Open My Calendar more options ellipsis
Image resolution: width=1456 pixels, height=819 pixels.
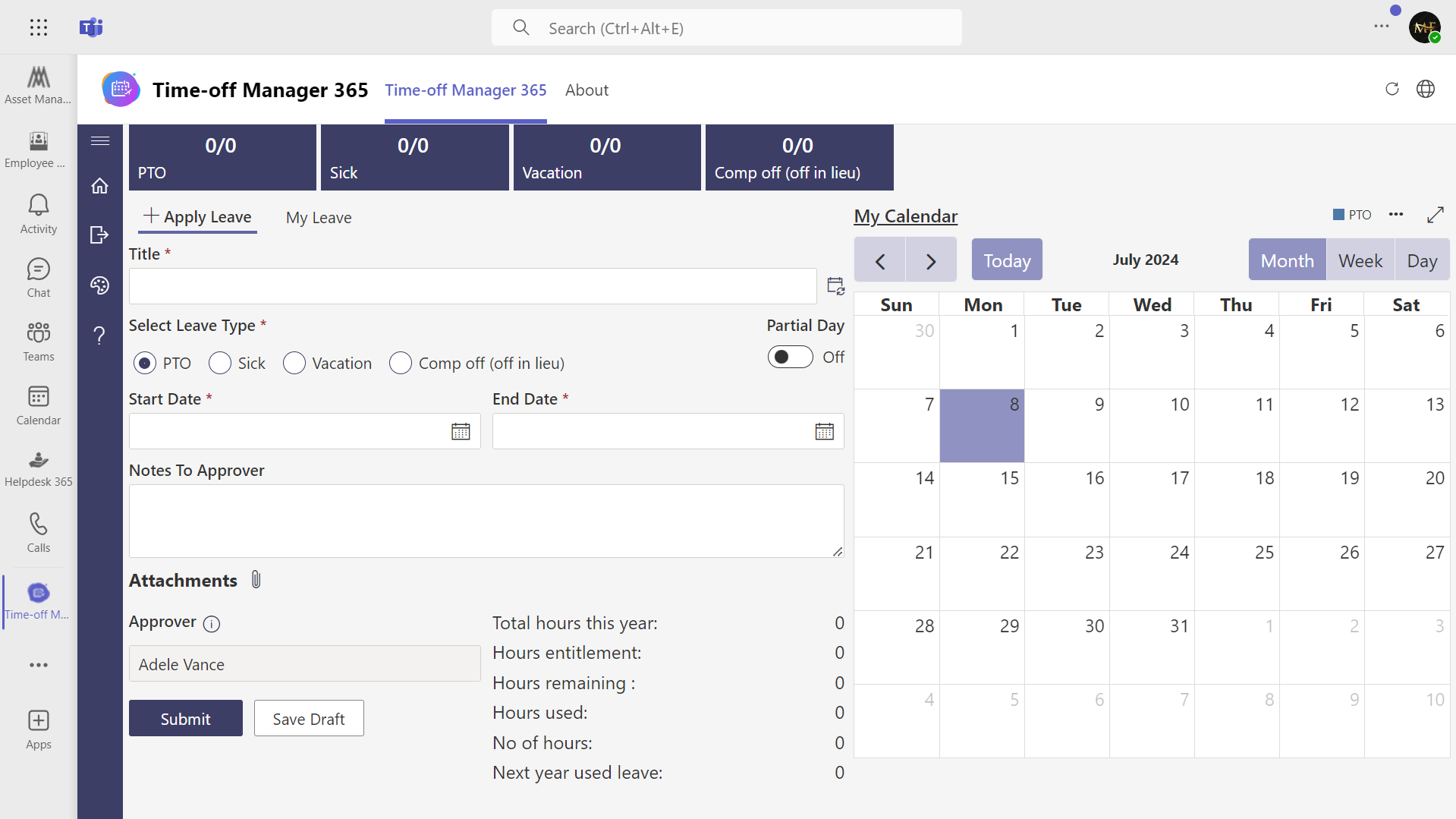[x=1396, y=215]
